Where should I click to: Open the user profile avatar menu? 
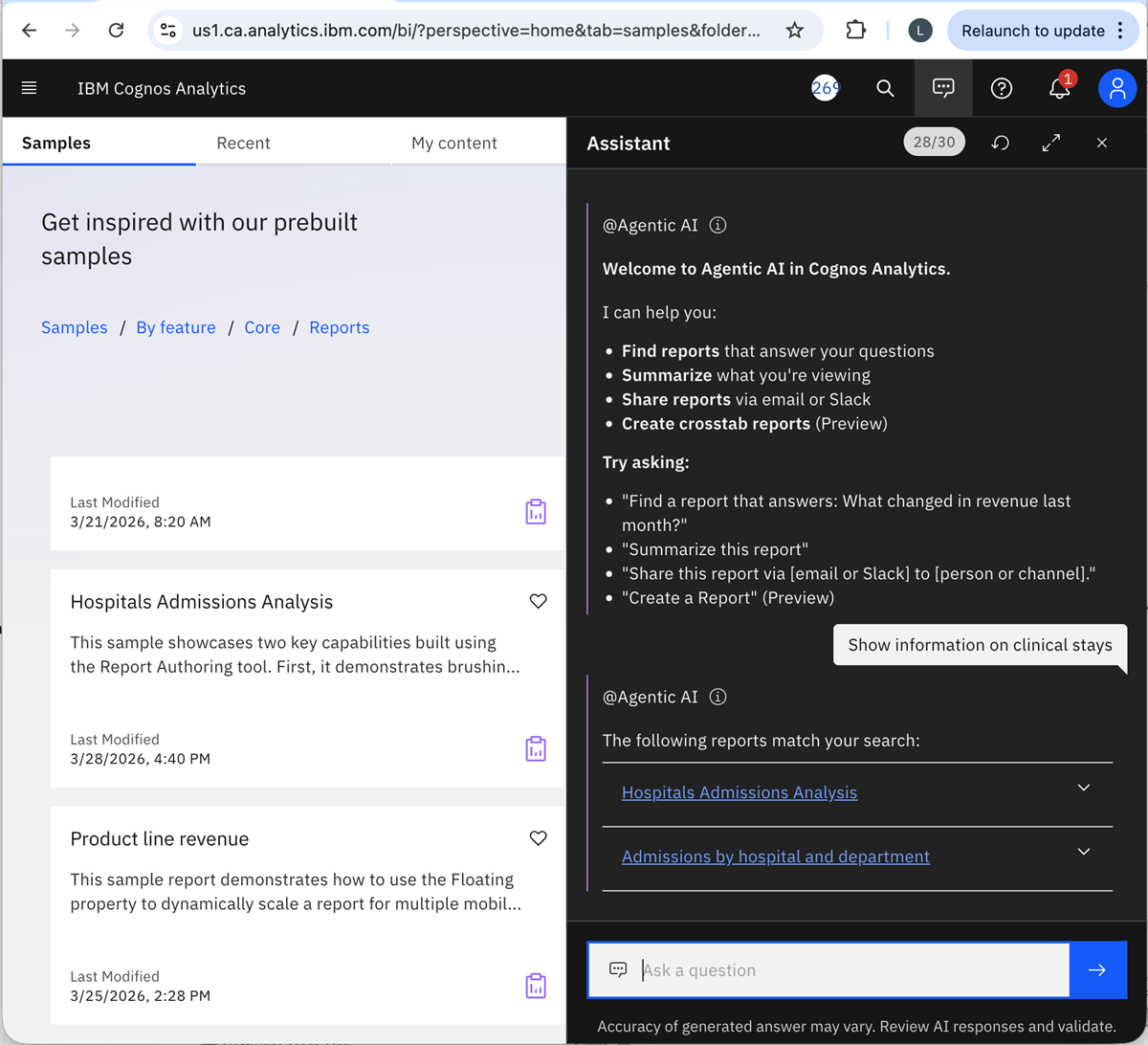[1116, 88]
